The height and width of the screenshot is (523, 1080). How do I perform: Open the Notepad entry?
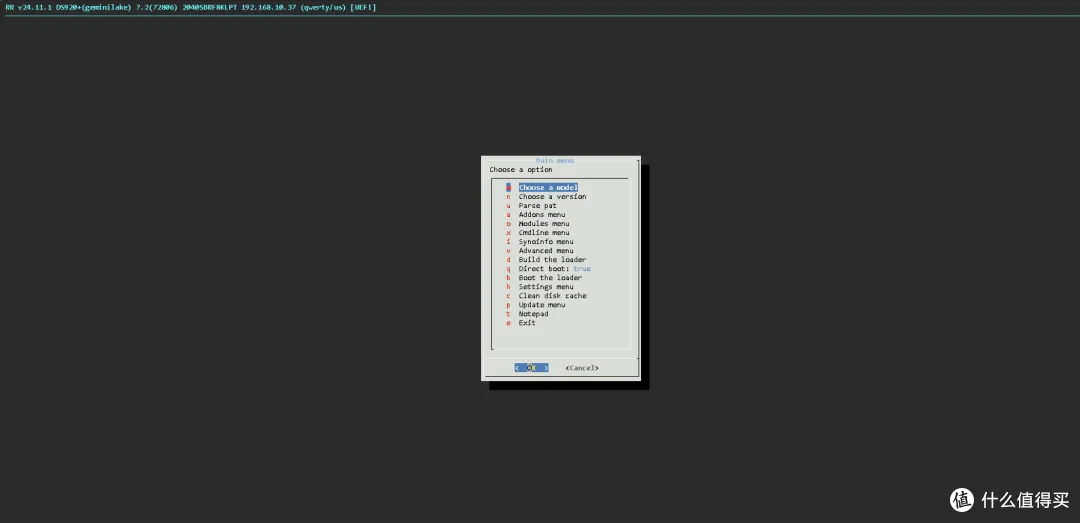tap(533, 314)
